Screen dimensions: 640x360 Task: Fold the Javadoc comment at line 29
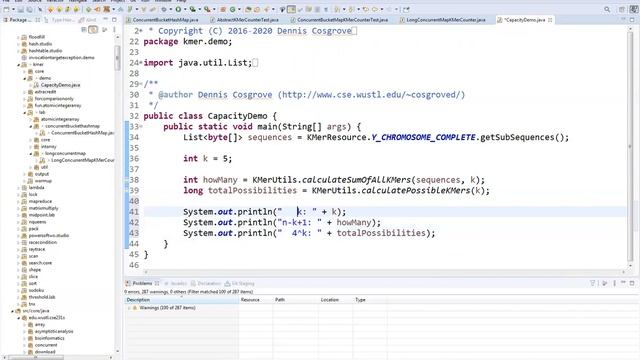tap(141, 84)
